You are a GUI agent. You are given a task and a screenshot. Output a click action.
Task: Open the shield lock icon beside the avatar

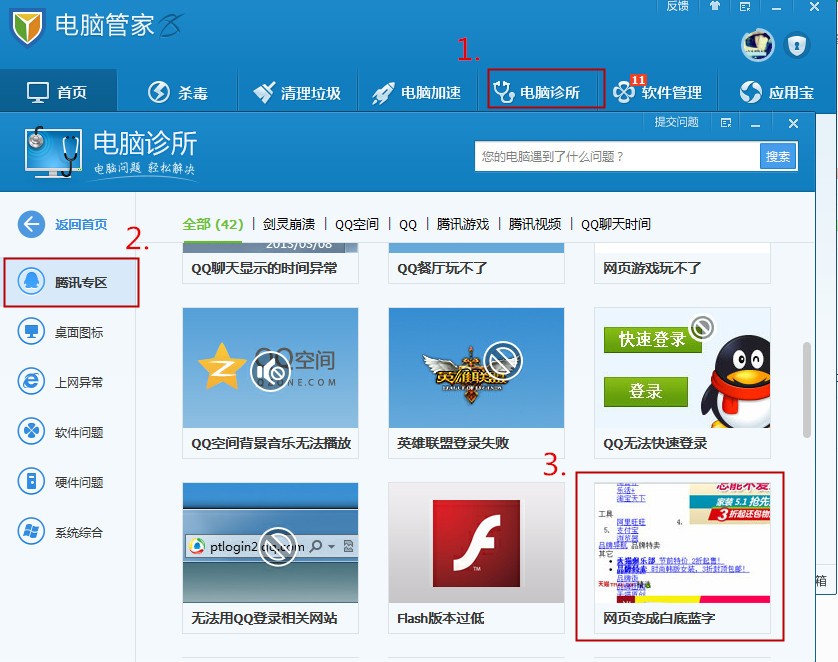[797, 45]
